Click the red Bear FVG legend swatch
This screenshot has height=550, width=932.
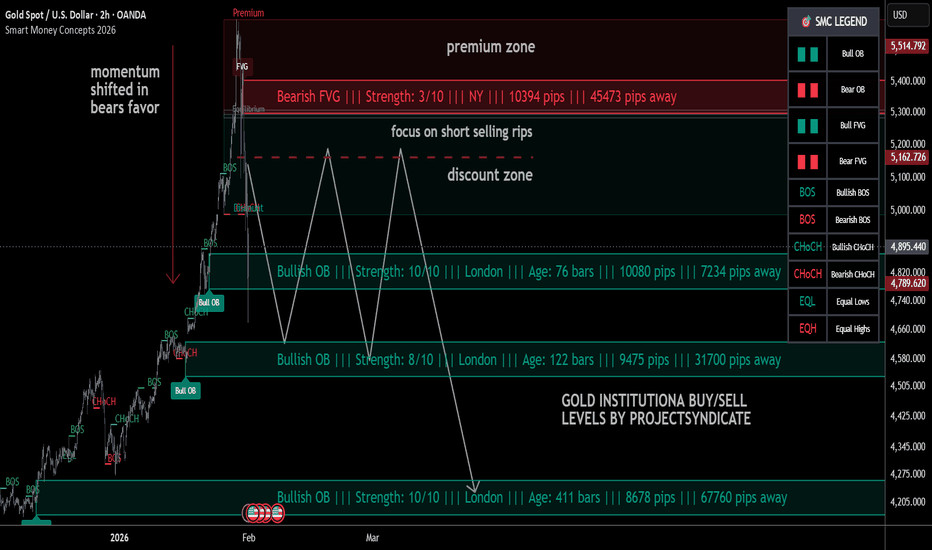click(x=807, y=162)
